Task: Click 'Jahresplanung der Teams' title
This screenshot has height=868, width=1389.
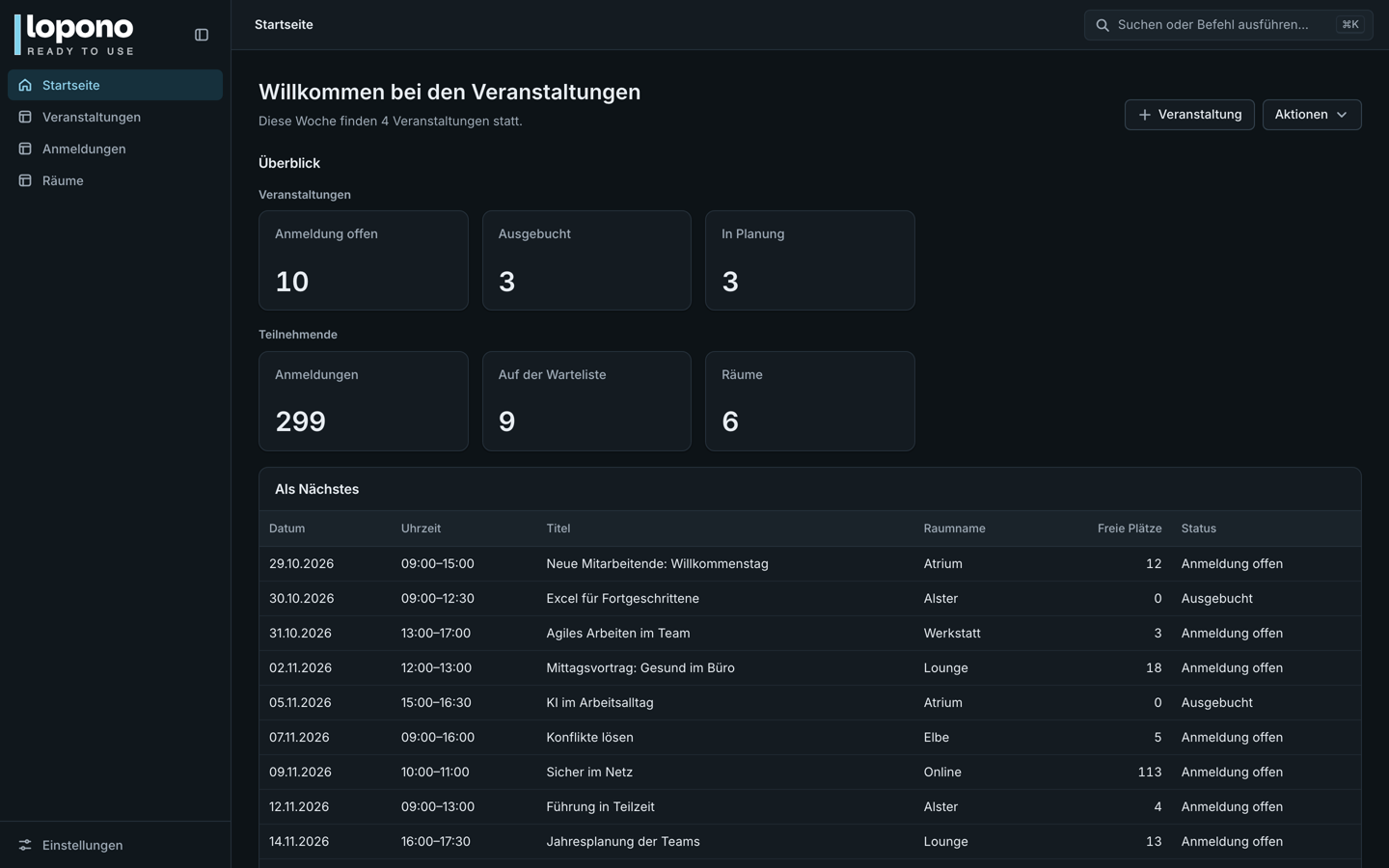Action: [623, 842]
